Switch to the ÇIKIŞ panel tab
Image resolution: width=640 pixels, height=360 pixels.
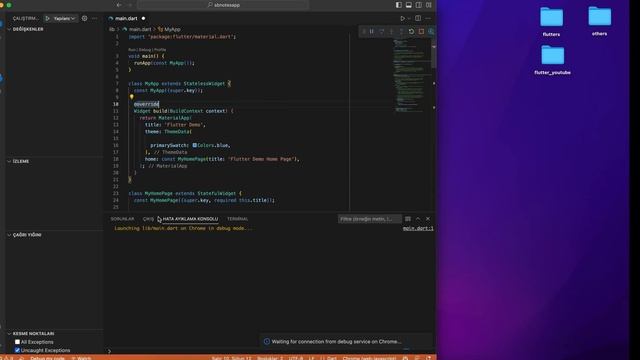pyautogui.click(x=148, y=219)
